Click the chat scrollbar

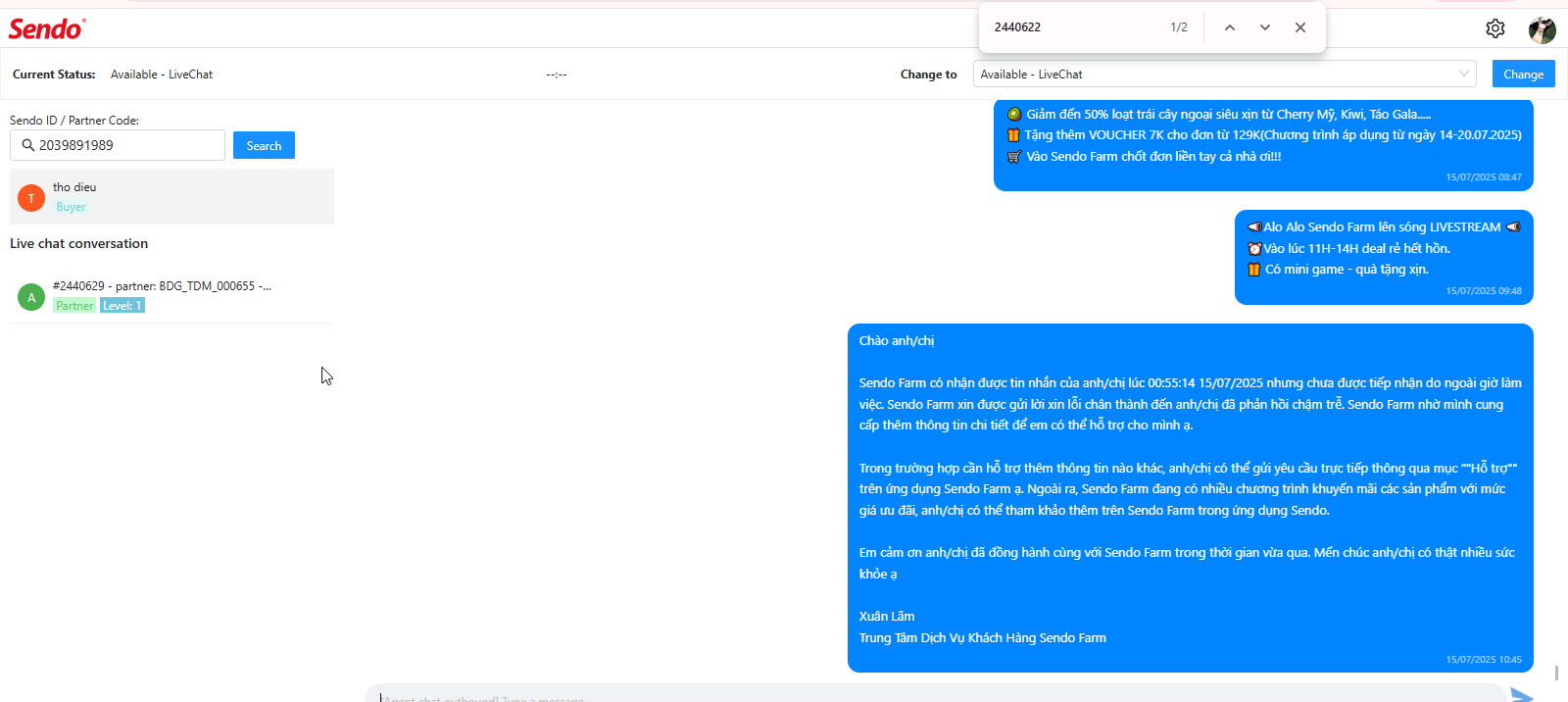click(x=1556, y=673)
